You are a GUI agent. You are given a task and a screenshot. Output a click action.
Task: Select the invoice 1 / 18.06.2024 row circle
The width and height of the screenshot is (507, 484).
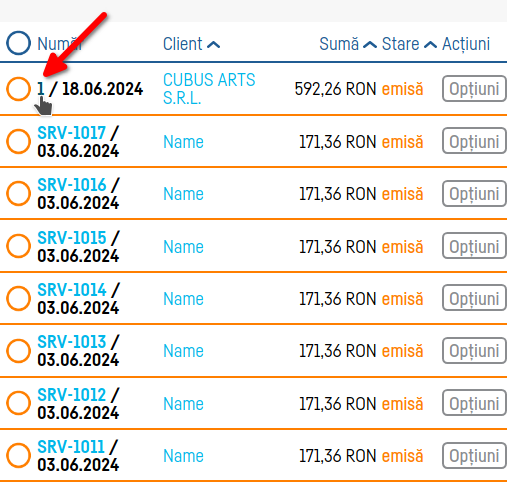pos(18,89)
